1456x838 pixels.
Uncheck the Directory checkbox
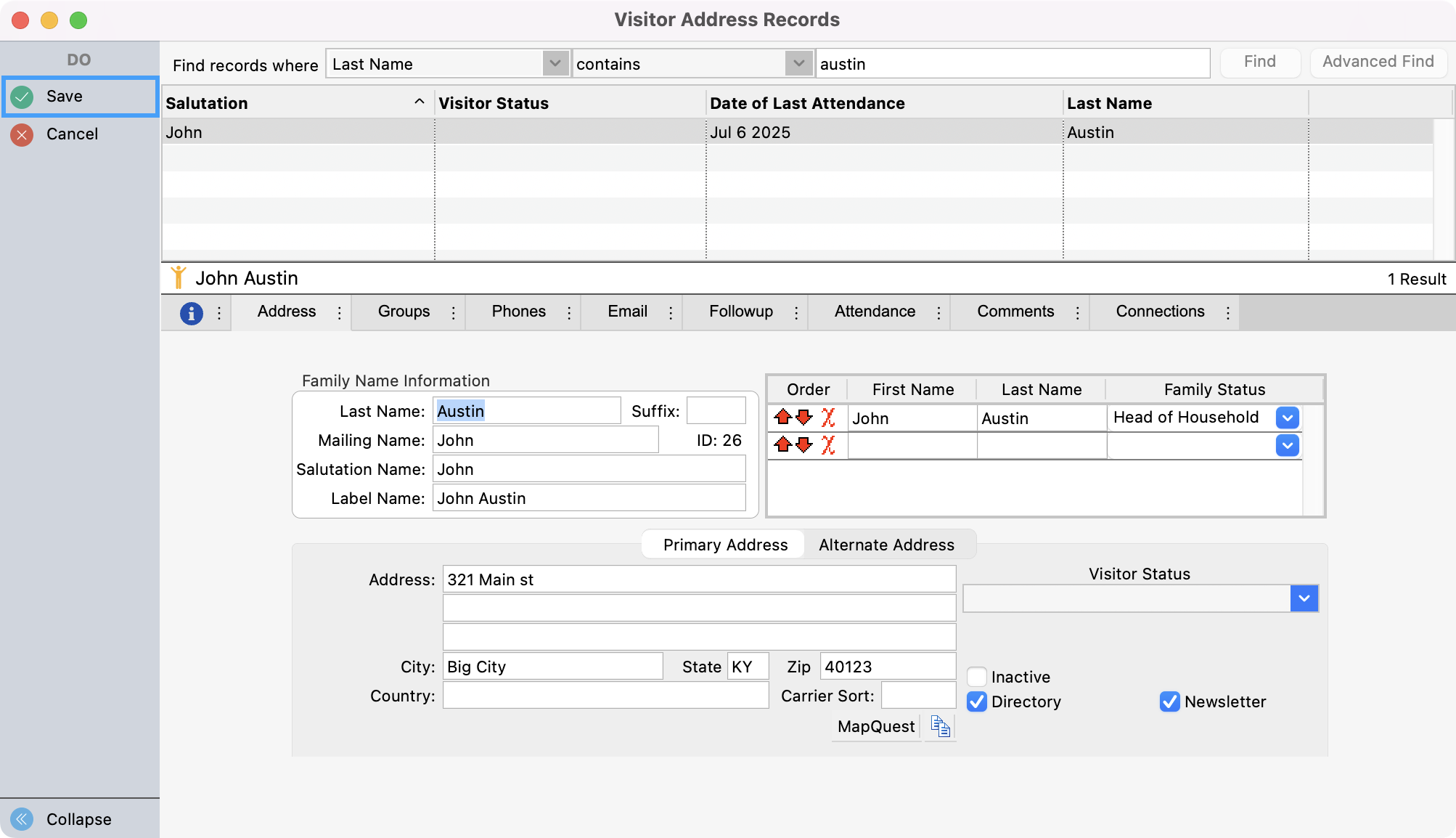coord(976,701)
